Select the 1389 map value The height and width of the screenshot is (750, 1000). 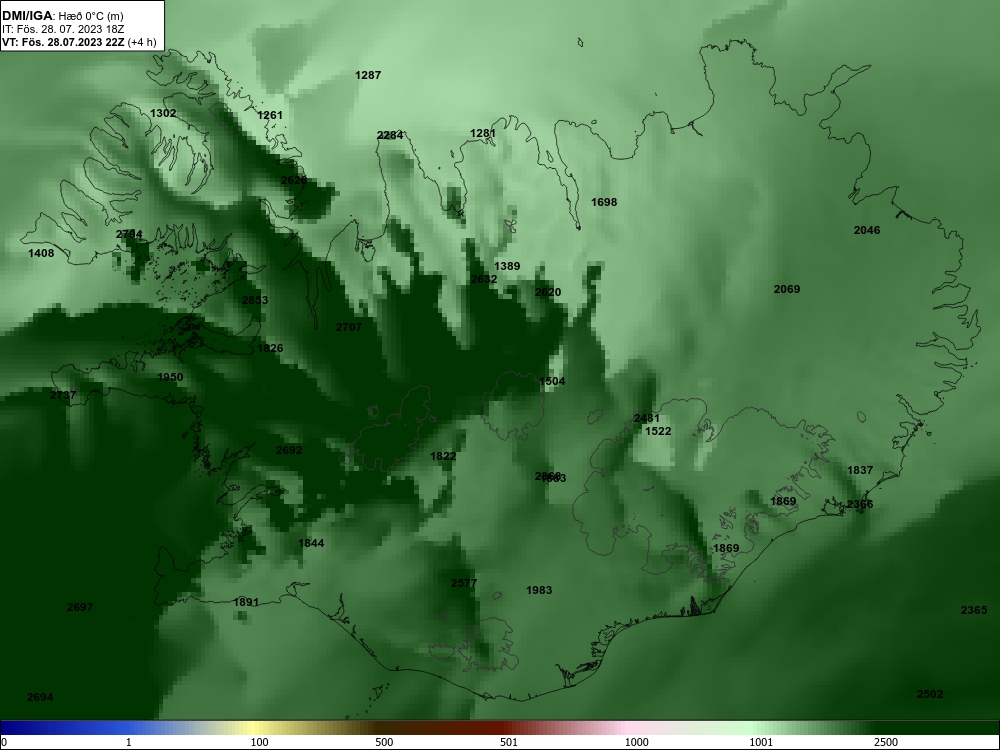(507, 267)
